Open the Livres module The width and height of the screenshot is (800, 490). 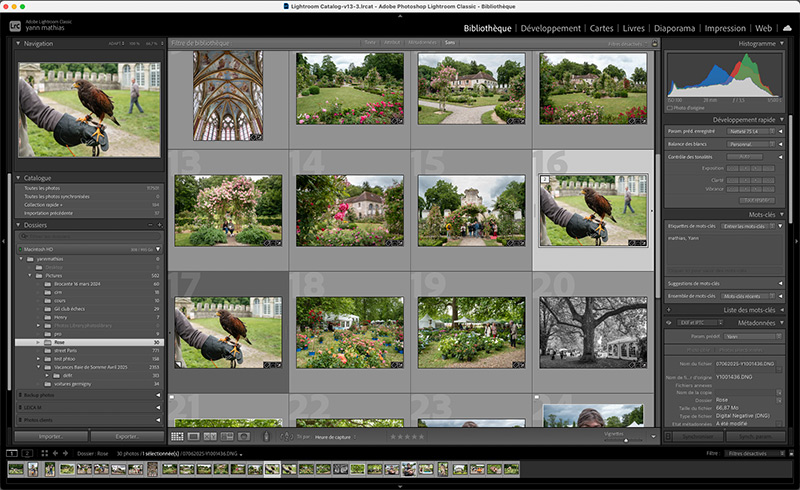[634, 28]
